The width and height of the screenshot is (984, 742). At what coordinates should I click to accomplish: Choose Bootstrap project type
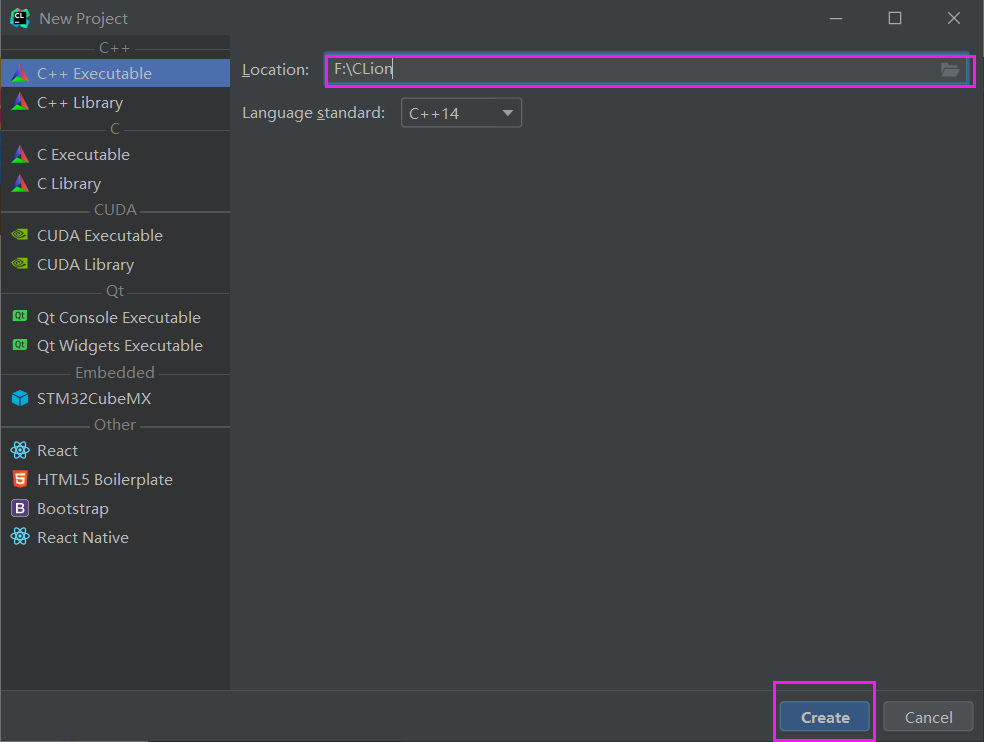[x=115, y=508]
